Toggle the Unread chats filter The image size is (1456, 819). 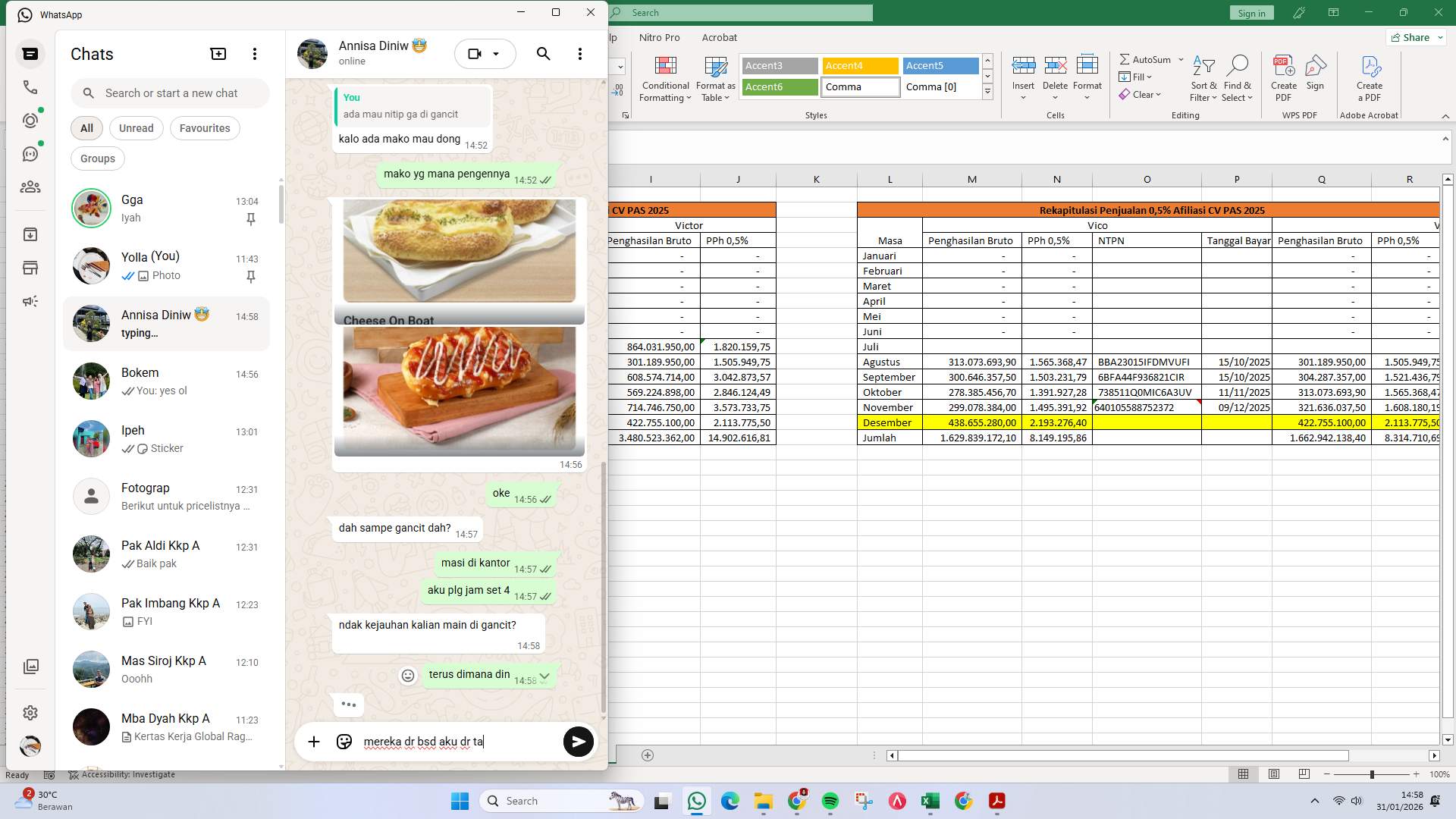pos(136,128)
